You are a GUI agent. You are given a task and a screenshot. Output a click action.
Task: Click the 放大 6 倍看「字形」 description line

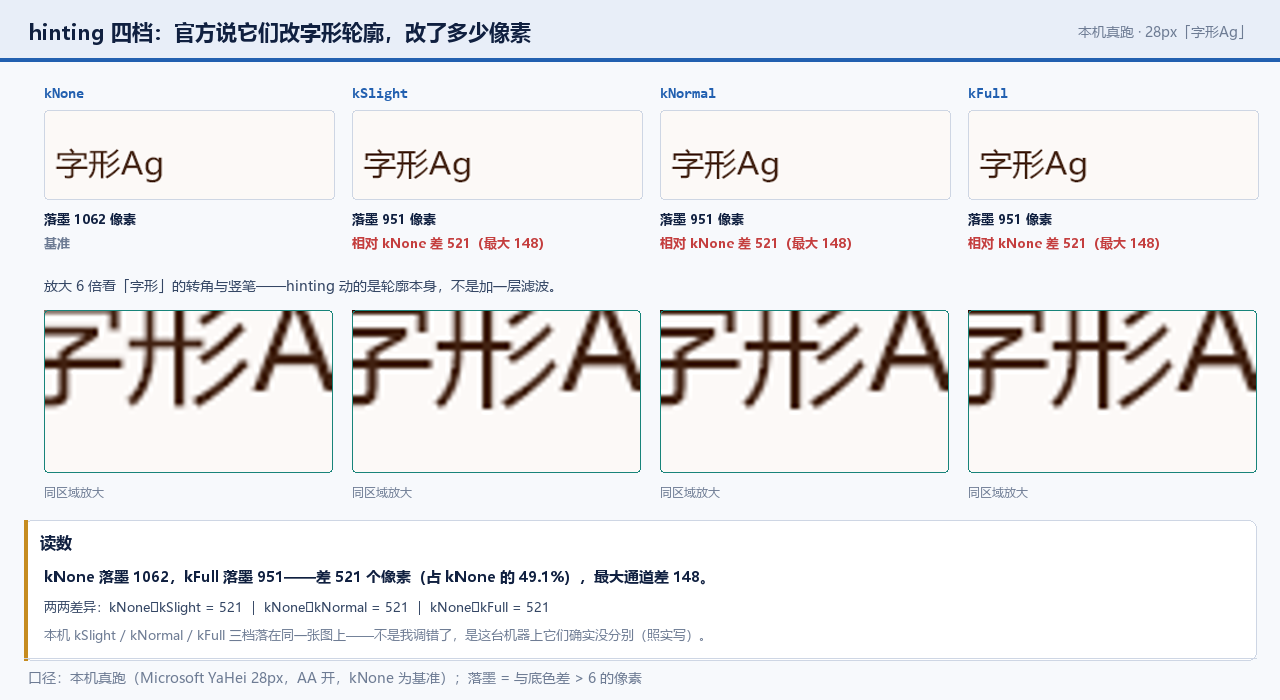click(x=302, y=286)
